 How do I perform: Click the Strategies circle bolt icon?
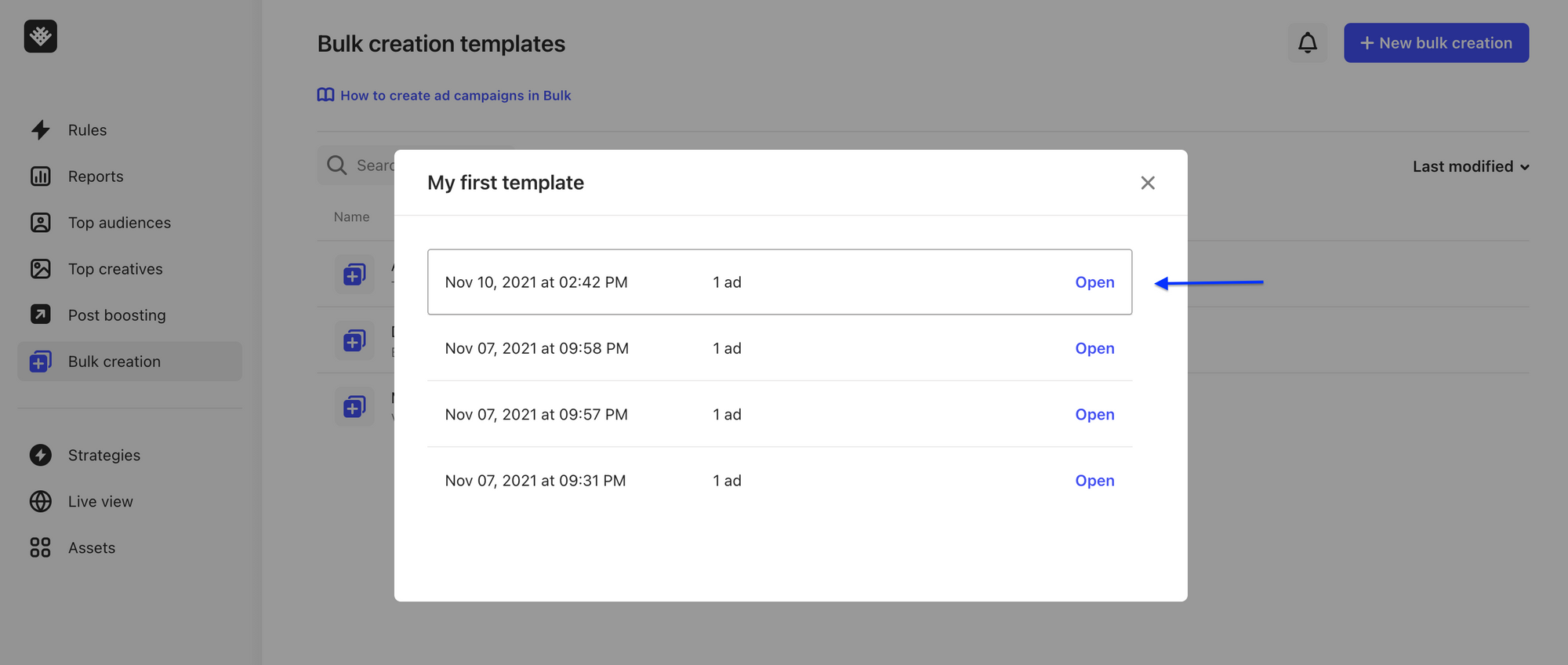(41, 455)
